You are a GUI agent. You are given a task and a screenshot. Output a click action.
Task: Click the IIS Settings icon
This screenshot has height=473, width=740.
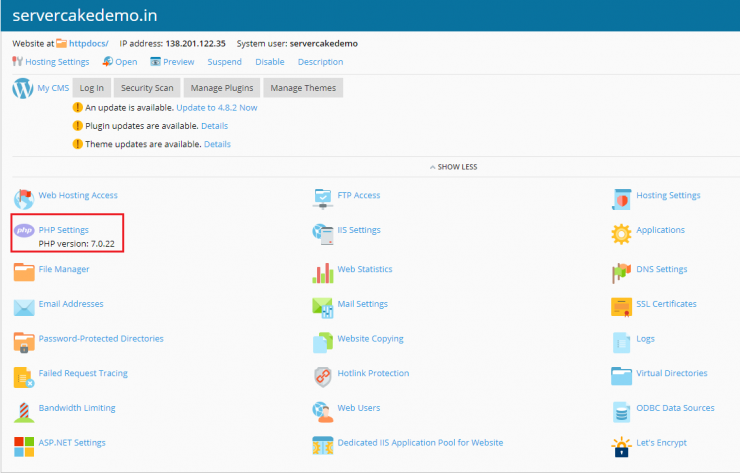coord(323,234)
